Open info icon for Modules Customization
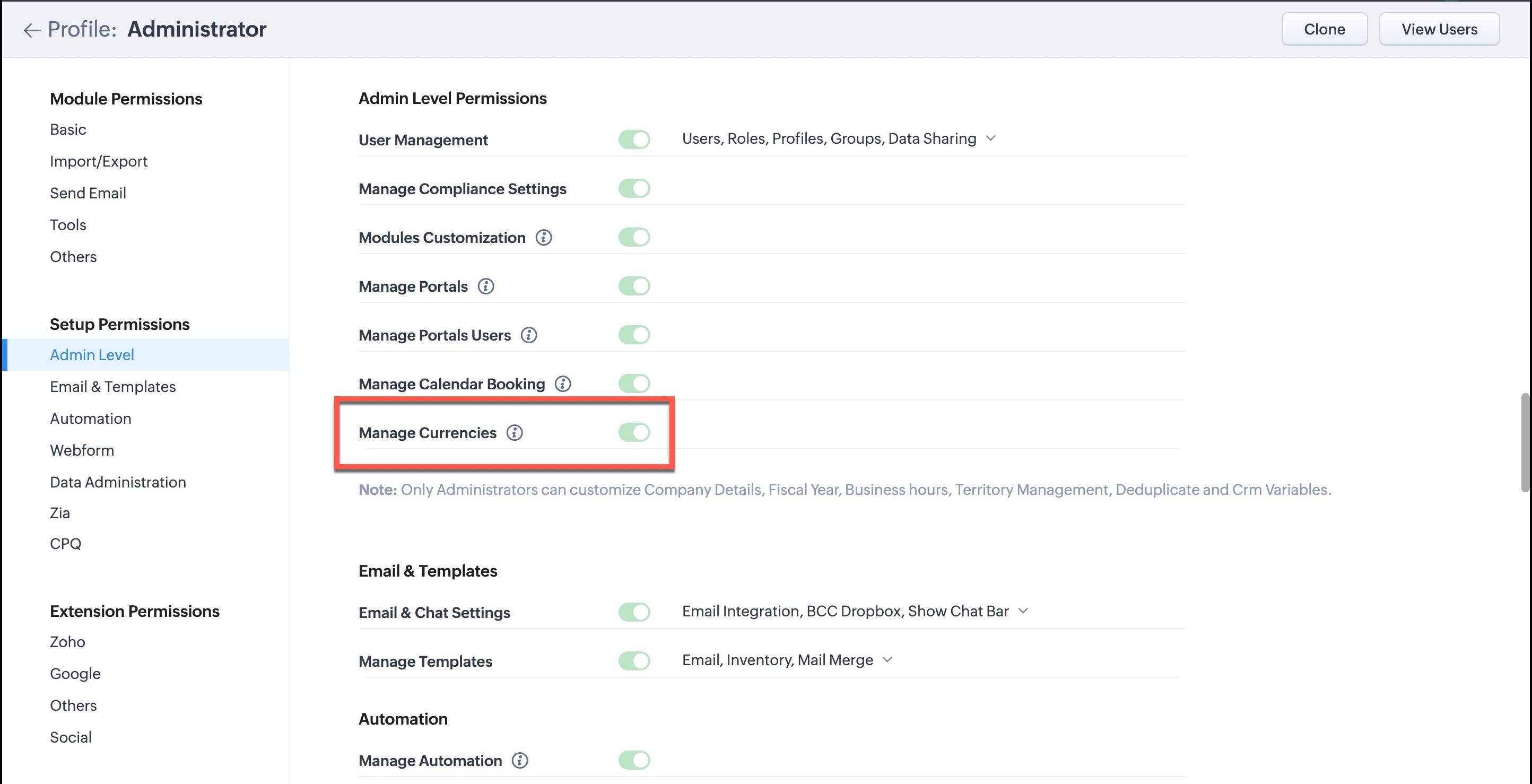The height and width of the screenshot is (784, 1532). [544, 238]
